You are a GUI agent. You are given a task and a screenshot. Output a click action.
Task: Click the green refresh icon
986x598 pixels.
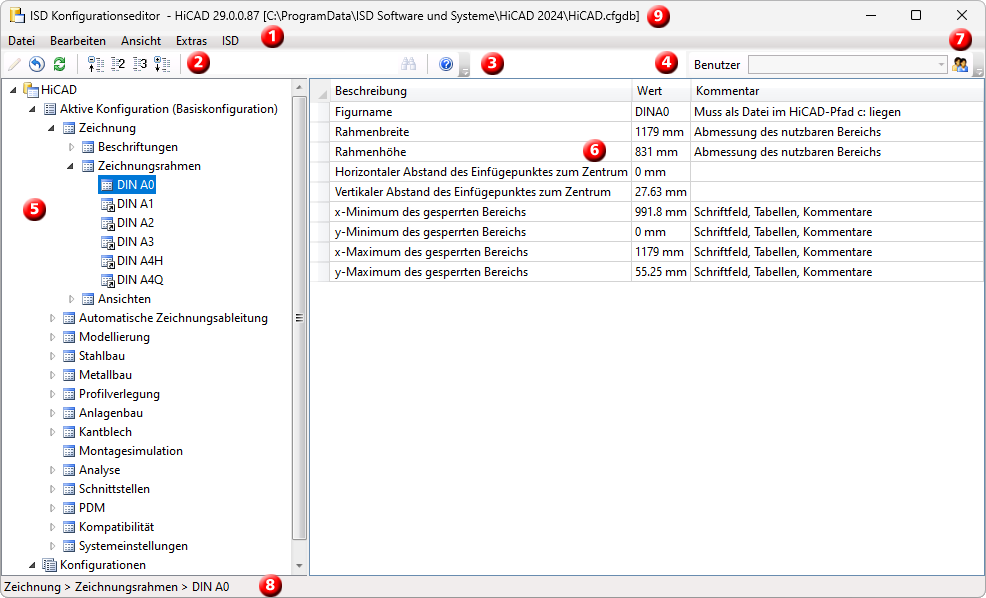click(60, 64)
